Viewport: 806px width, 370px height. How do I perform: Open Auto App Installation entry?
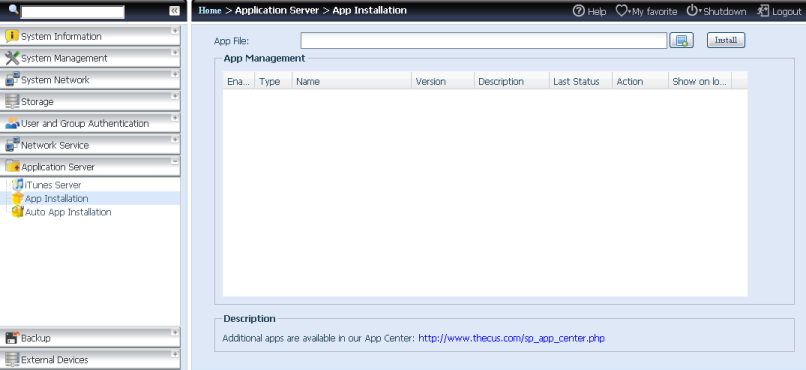(68, 212)
